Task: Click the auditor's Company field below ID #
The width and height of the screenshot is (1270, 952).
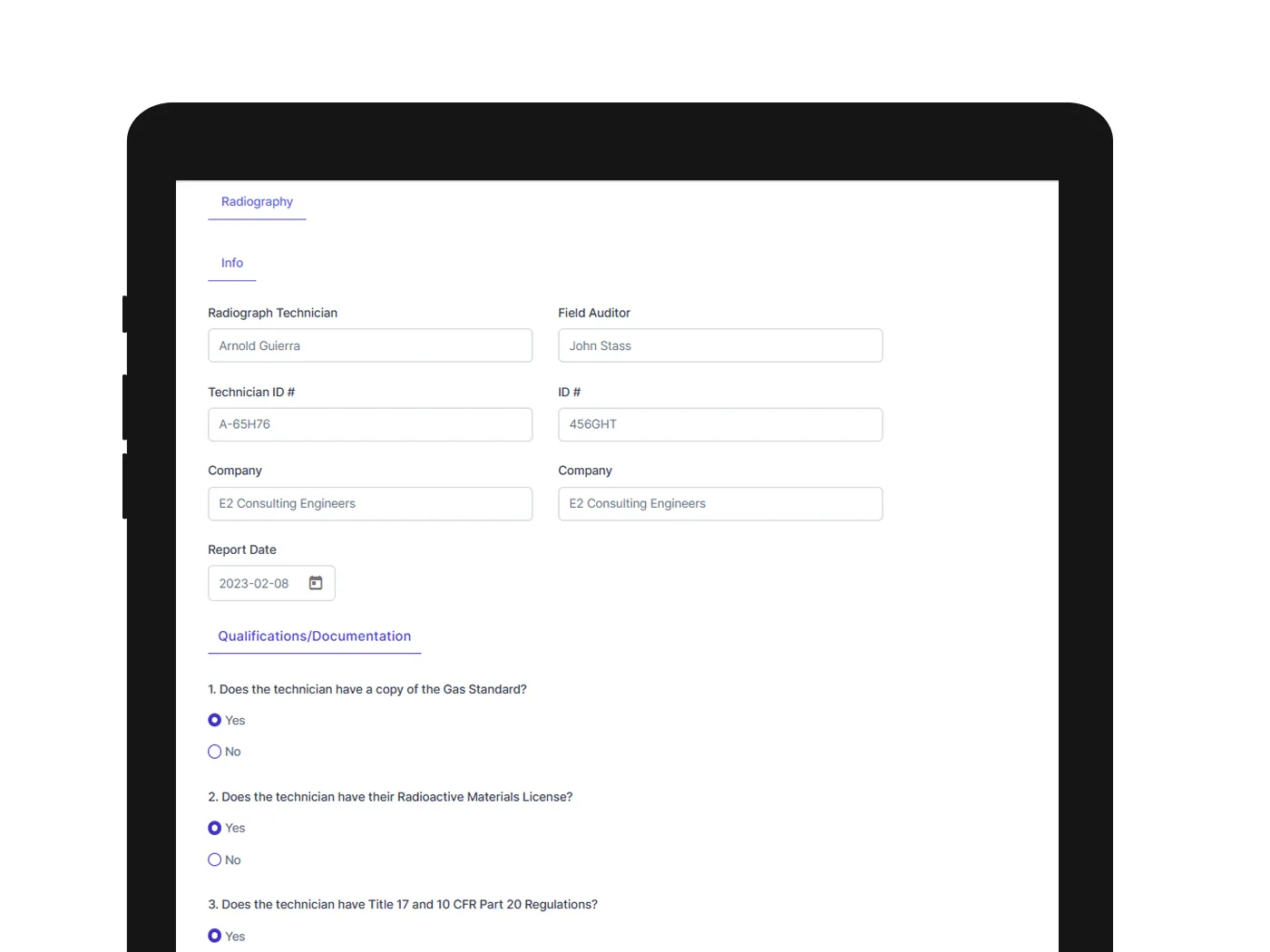Action: click(720, 504)
